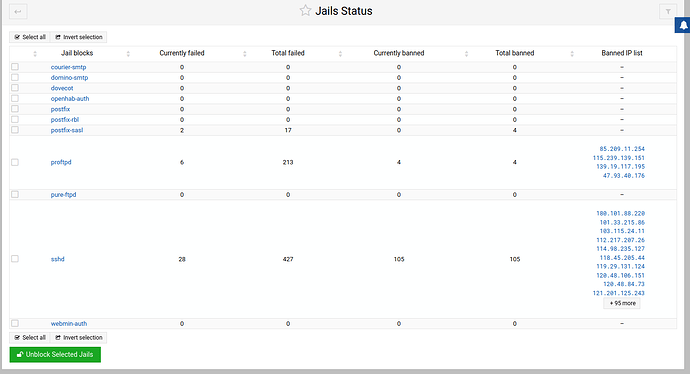Sort by Currently banned column arrows
The height and width of the screenshot is (374, 690).
point(466,54)
